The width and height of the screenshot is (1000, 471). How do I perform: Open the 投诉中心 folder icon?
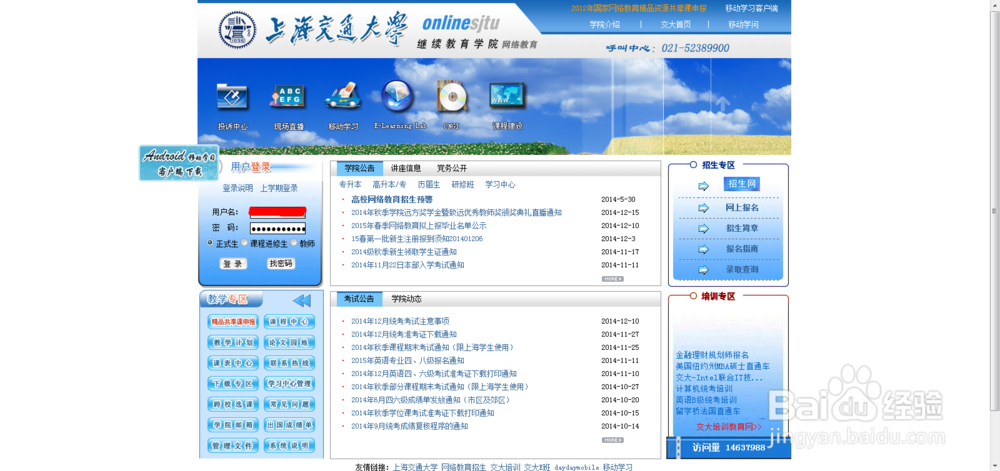click(x=232, y=97)
